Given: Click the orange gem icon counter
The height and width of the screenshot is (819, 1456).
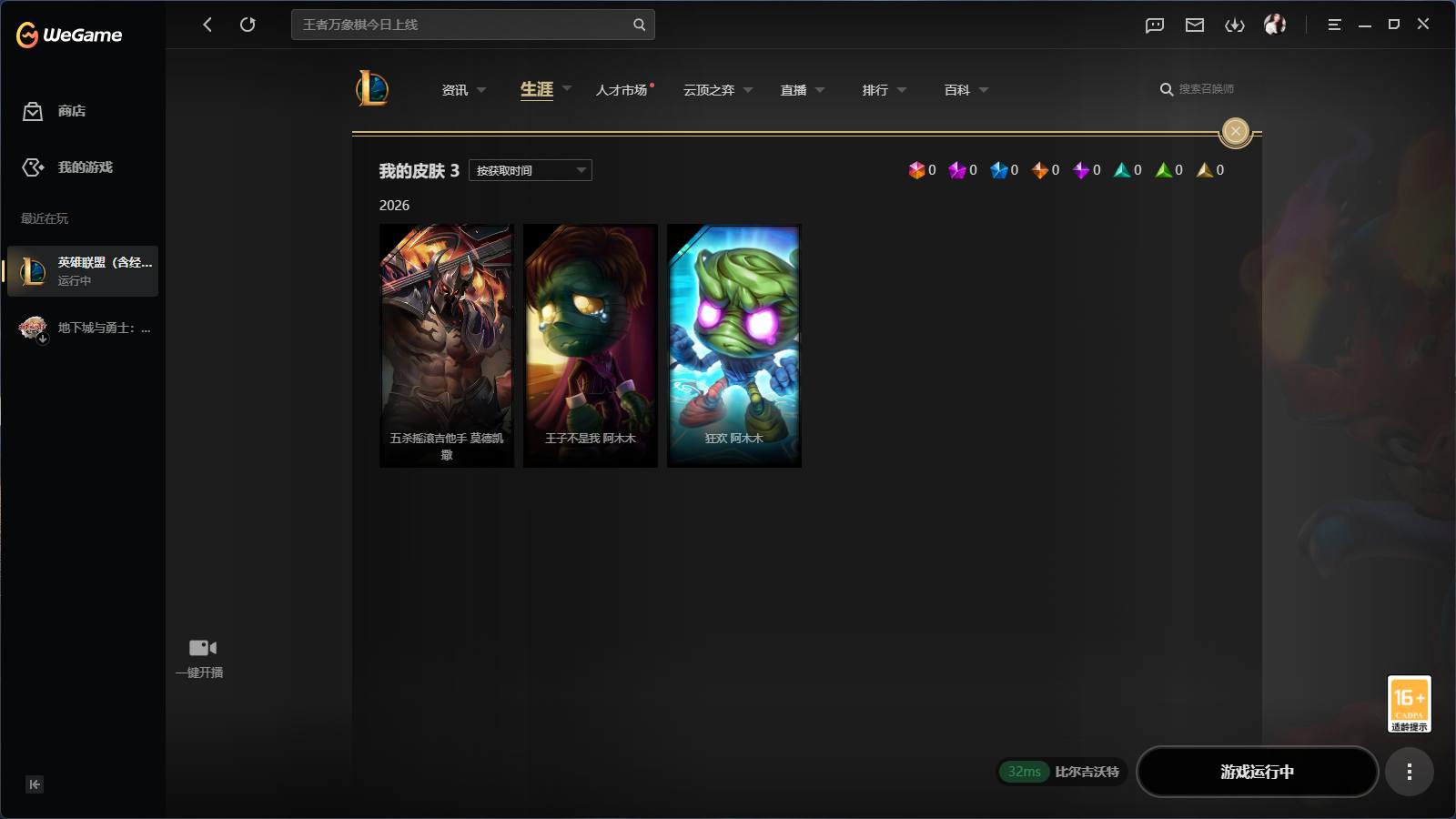Looking at the screenshot, I should point(1040,170).
